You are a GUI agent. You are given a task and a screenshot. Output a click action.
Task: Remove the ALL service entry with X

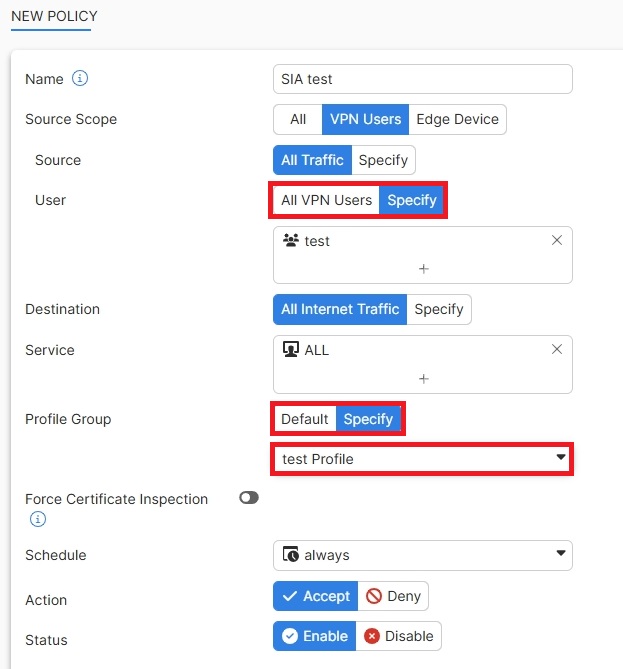[557, 350]
